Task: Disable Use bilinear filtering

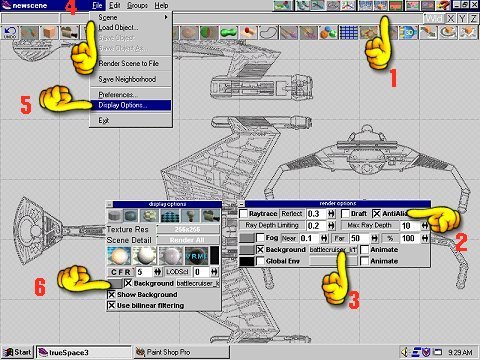Action: pyautogui.click(x=112, y=306)
